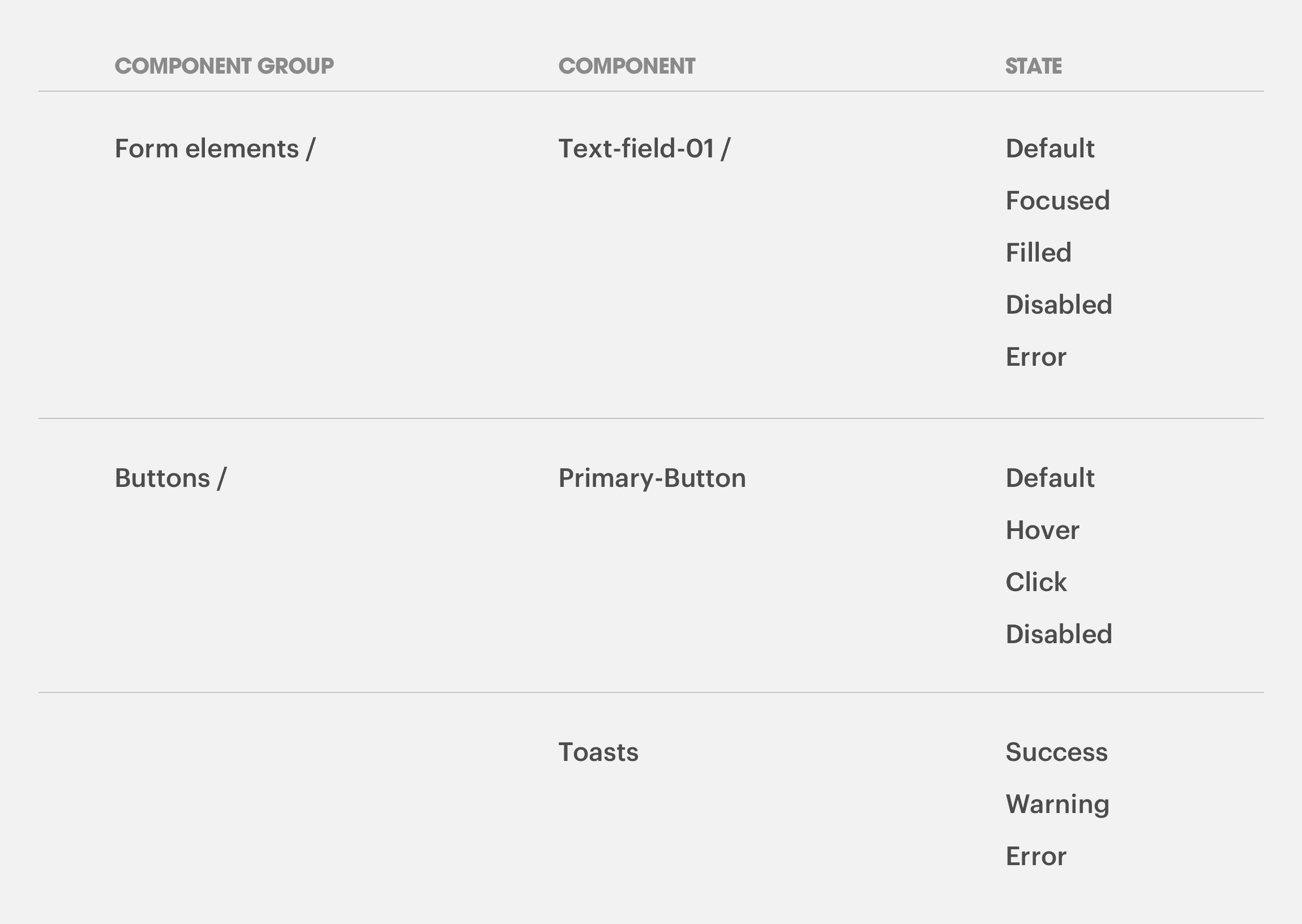Click the Disabled state of Primary-Button
This screenshot has width=1302, height=924.
click(x=1059, y=634)
